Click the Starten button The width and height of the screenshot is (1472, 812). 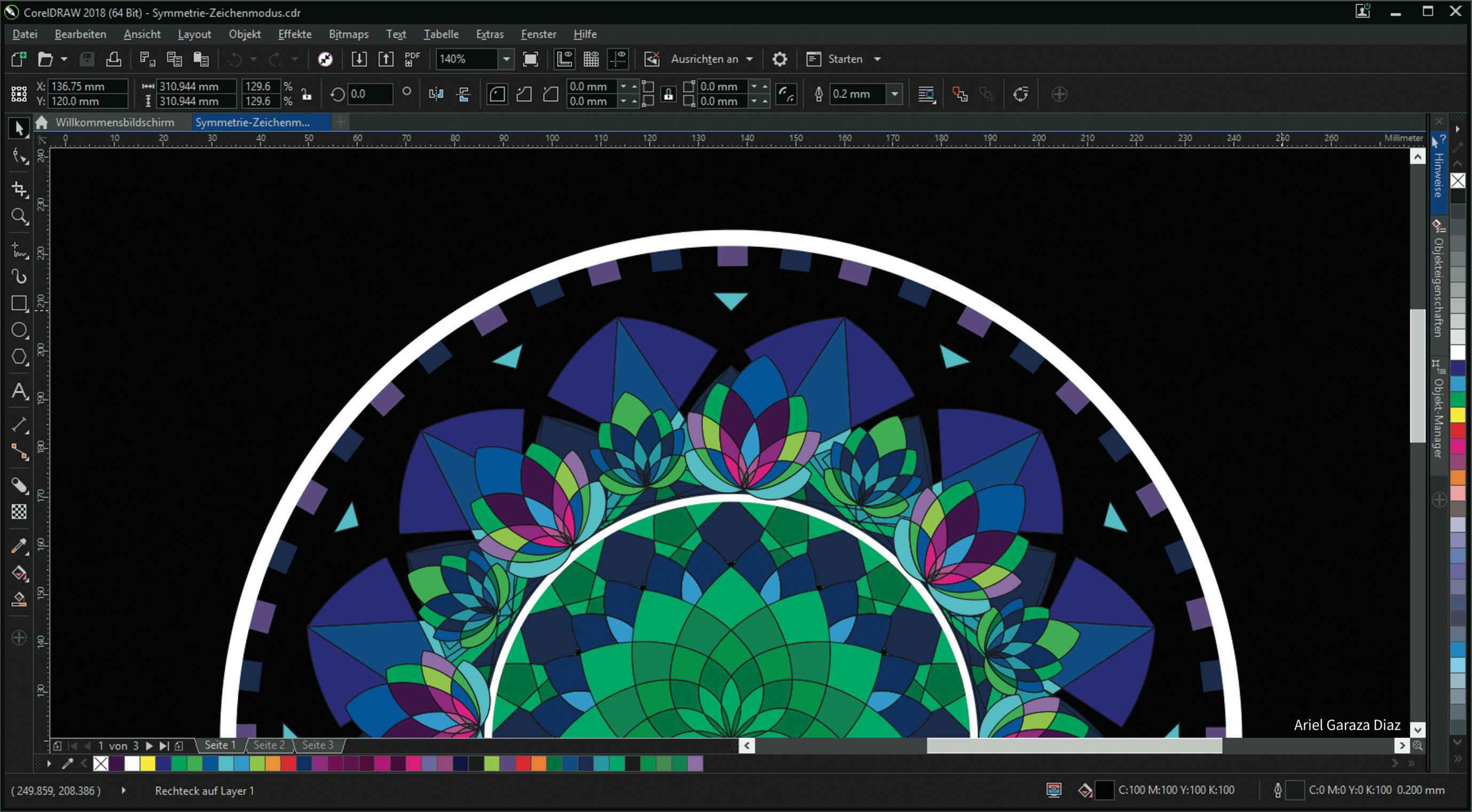845,59
